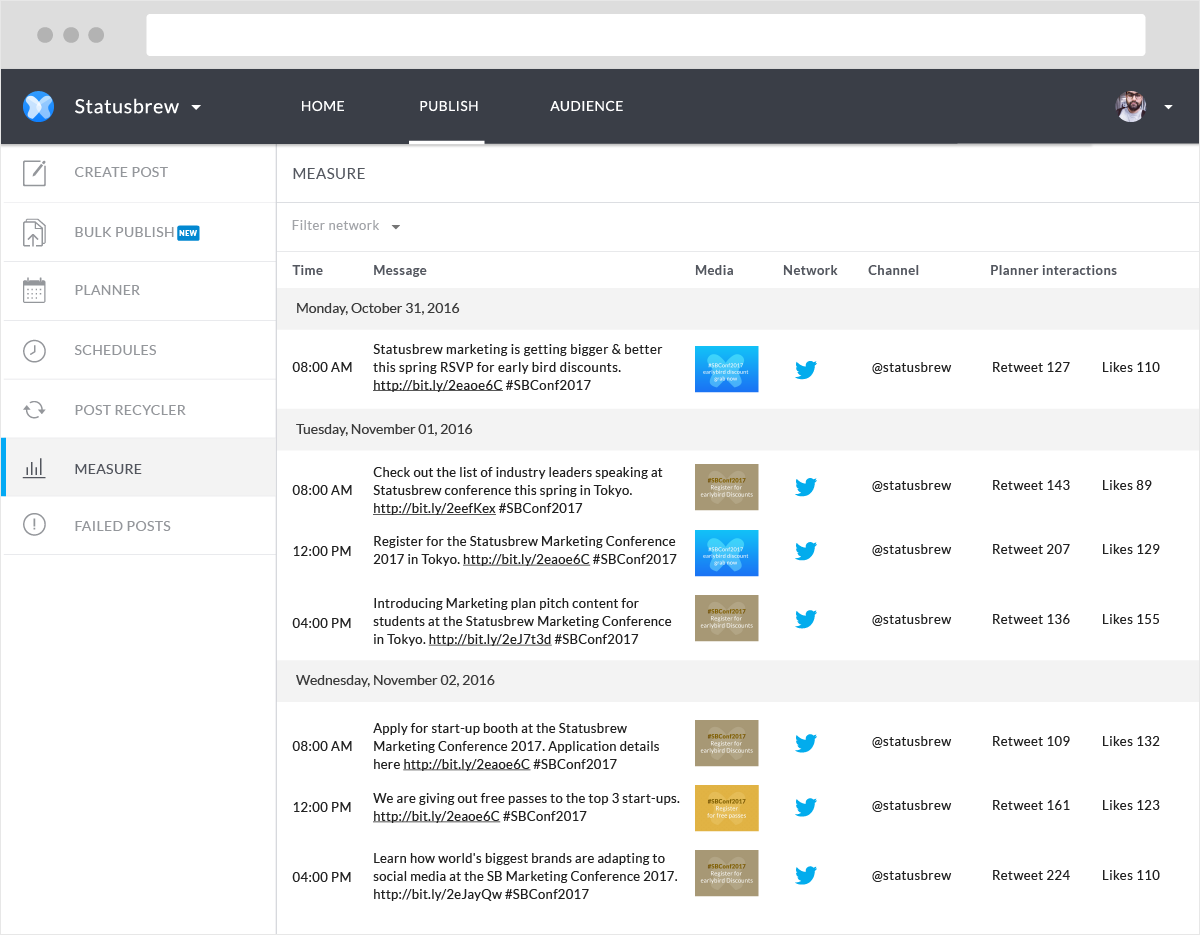
Task: Click yellow thumbnail of free passes post
Action: pos(727,808)
